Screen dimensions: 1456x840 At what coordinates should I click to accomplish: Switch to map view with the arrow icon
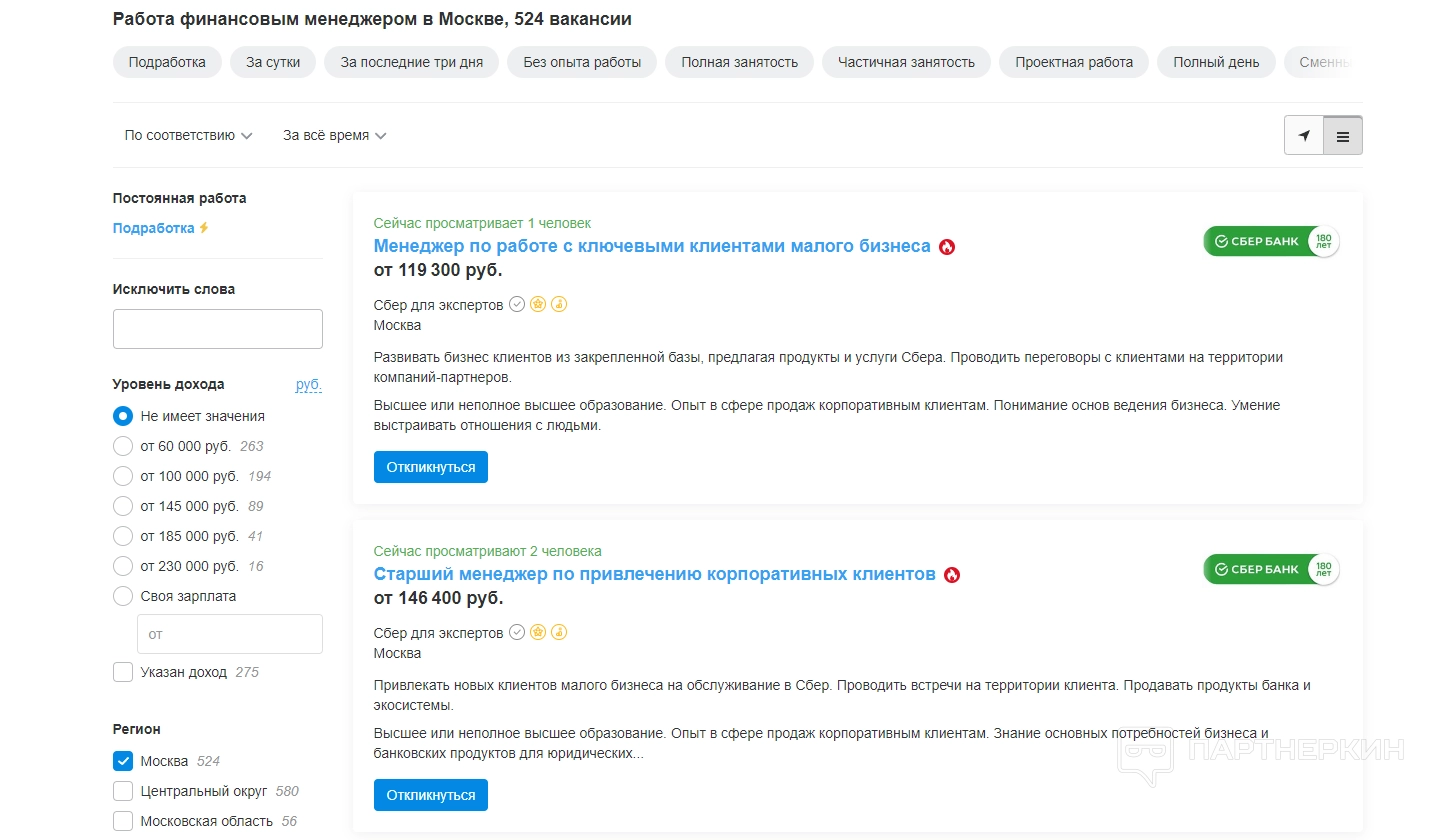tap(1304, 136)
